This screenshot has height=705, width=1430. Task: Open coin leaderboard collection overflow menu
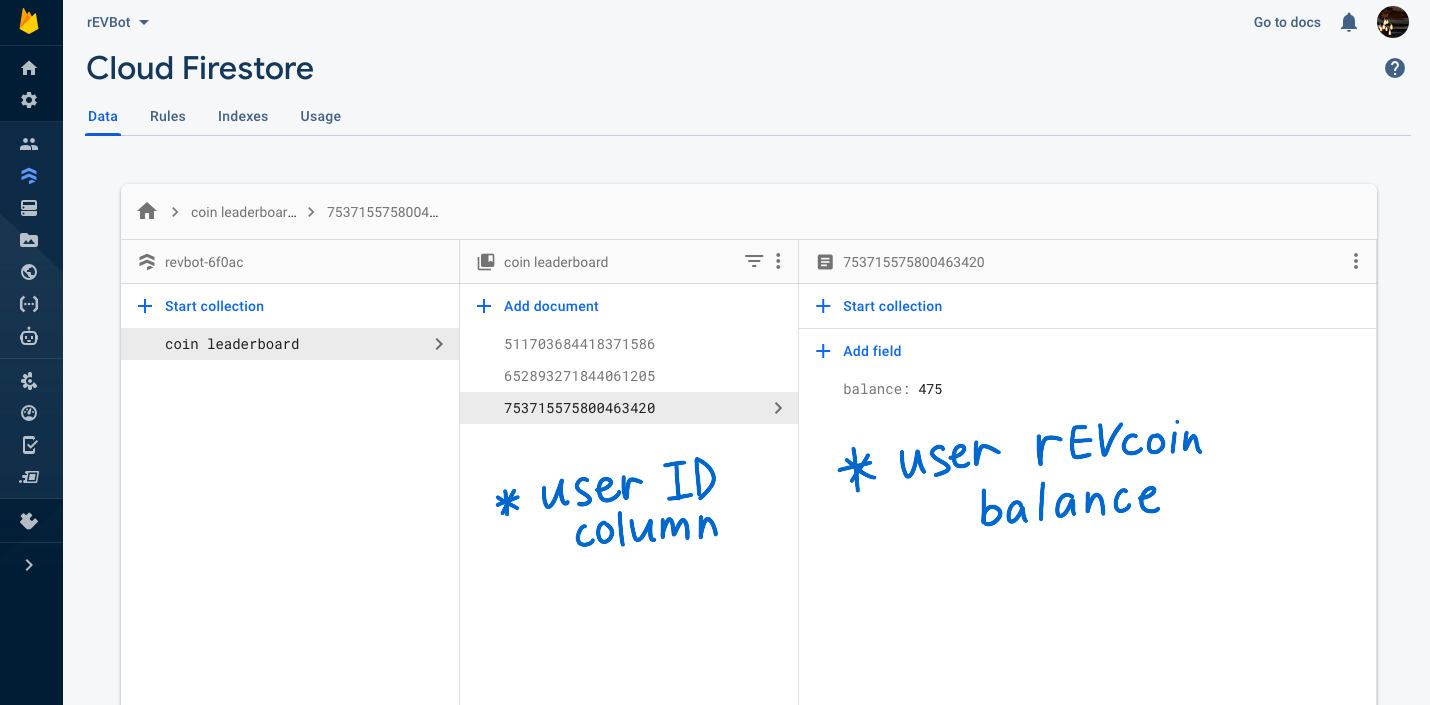778,261
